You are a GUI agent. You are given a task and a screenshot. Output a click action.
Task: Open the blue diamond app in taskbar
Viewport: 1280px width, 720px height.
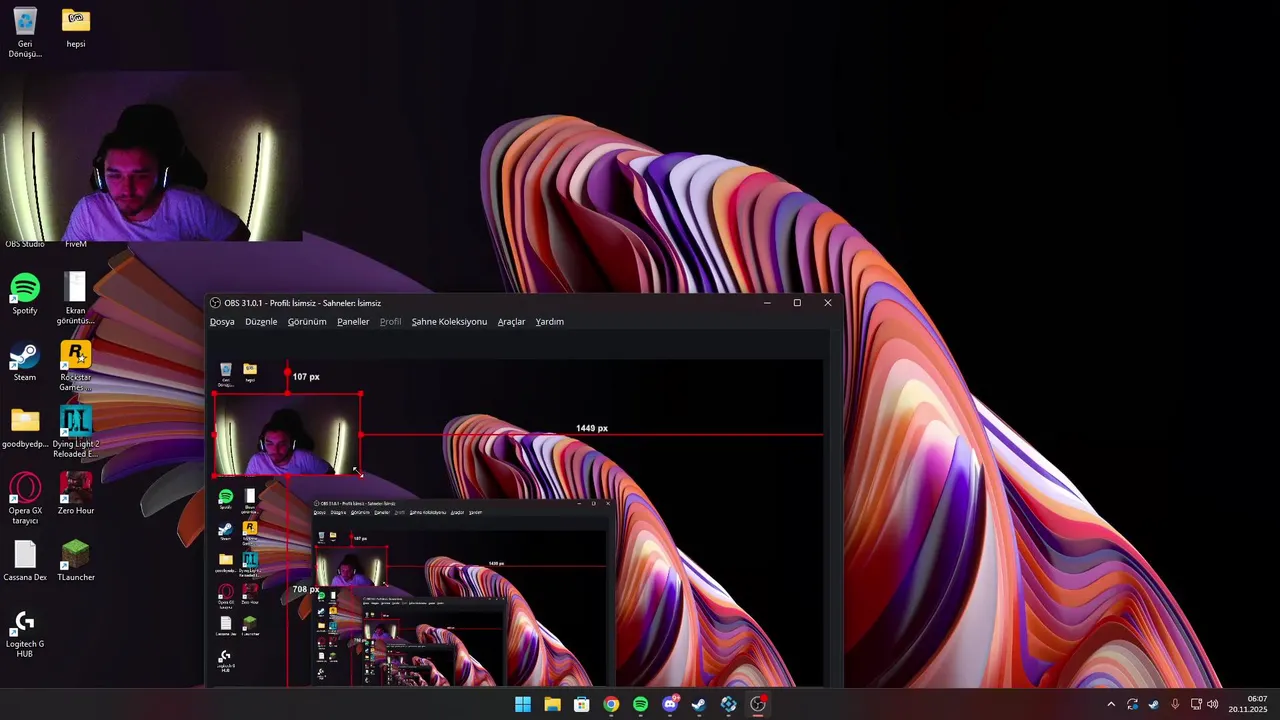click(728, 704)
